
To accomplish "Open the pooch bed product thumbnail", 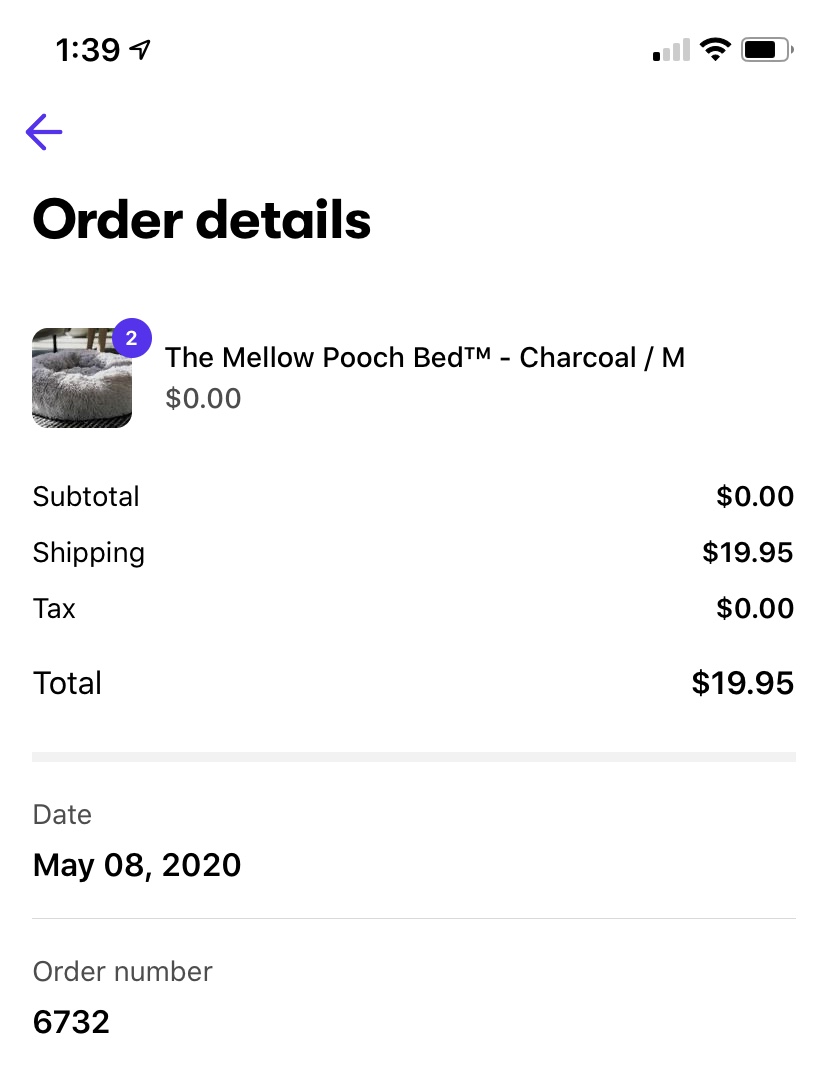I will tap(82, 378).
